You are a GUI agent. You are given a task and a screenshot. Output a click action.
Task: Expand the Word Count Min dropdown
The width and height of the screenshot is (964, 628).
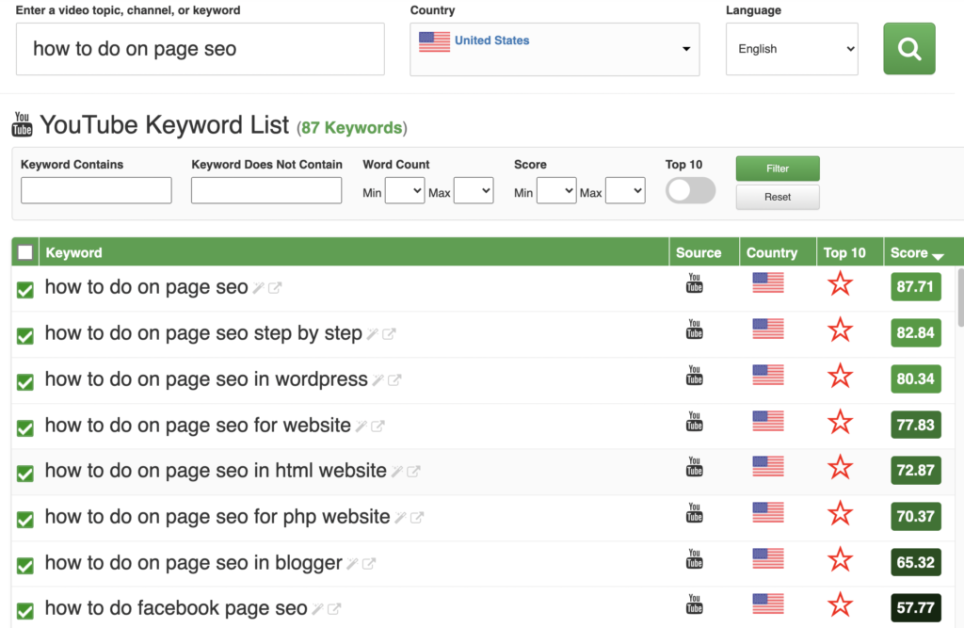click(404, 191)
